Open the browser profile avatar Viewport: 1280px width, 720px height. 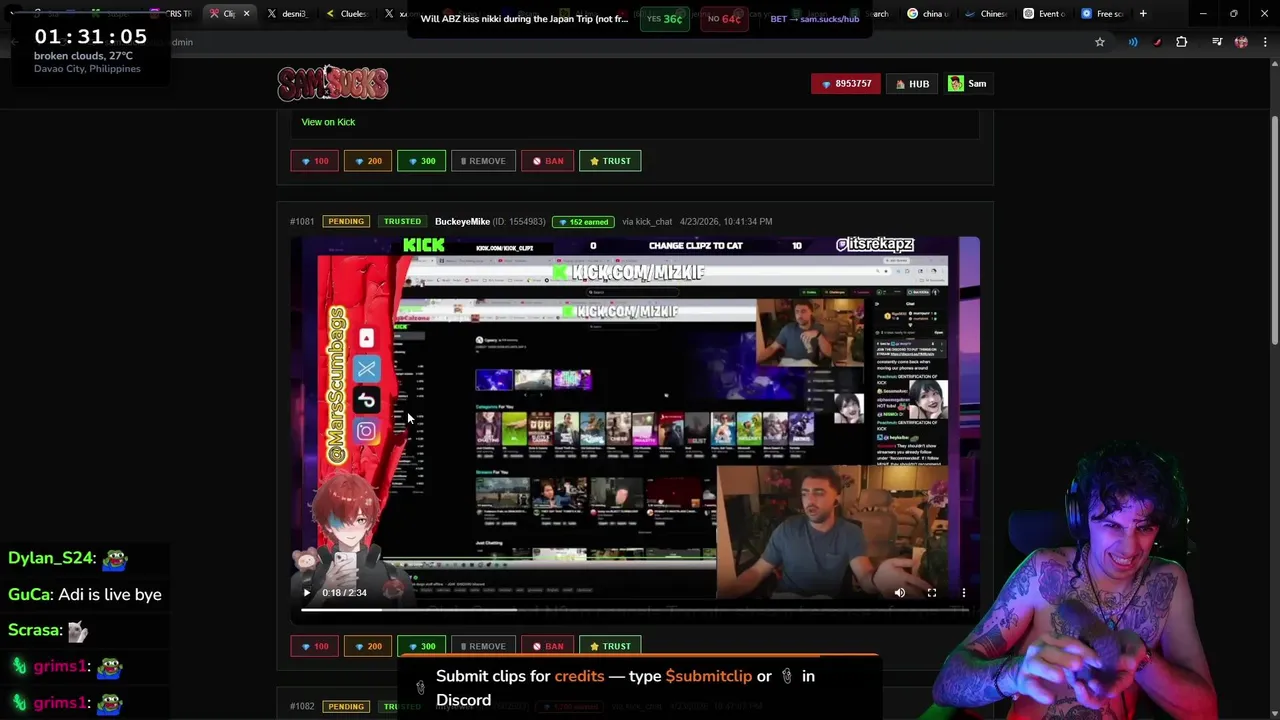point(1241,42)
